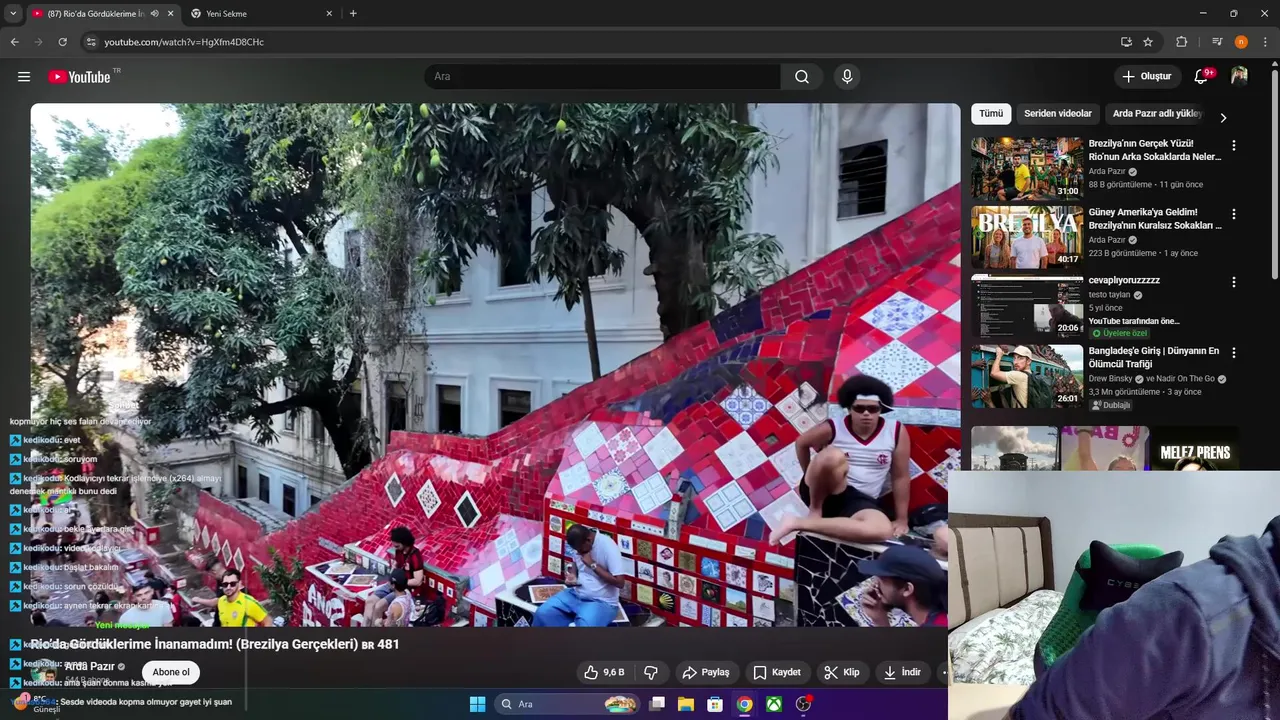Open Güney Amerika'ya Geldim video thumbnail
The width and height of the screenshot is (1280, 720).
pos(1027,237)
